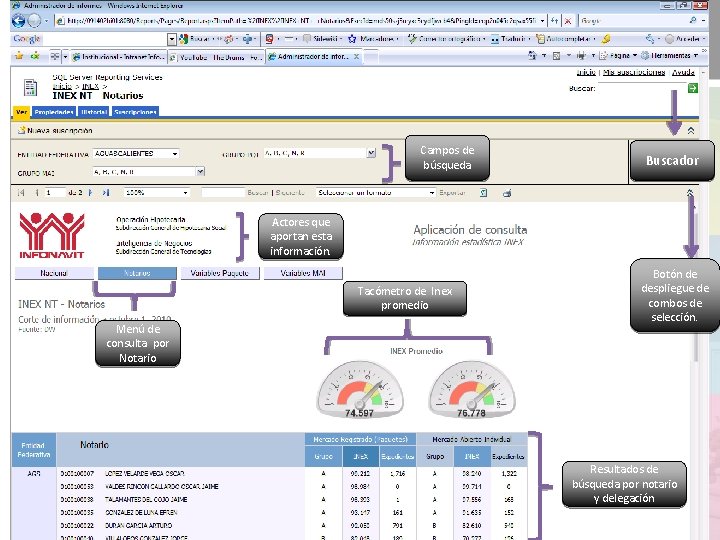Image resolution: width=720 pixels, height=540 pixels.
Task: Go to next report page icon
Action: pos(90,193)
